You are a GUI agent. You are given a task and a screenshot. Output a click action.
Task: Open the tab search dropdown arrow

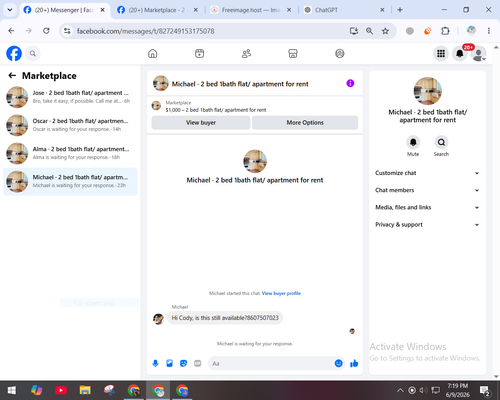(10, 10)
